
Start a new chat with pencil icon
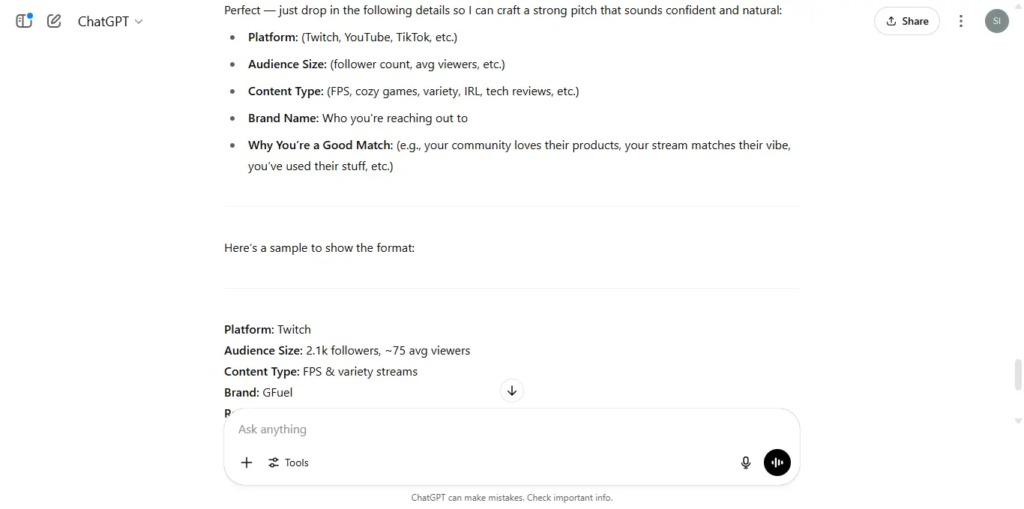pyautogui.click(x=54, y=21)
